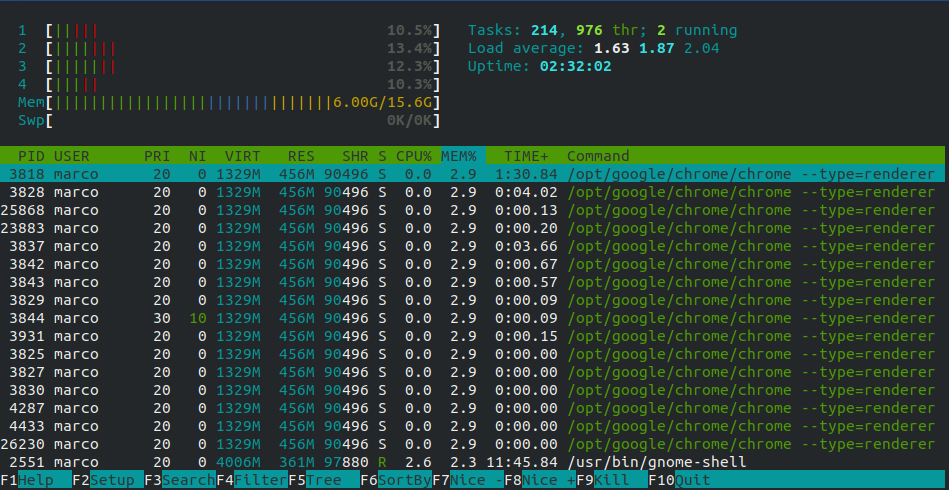
Task: Click the Load average line
Action: pyautogui.click(x=594, y=48)
